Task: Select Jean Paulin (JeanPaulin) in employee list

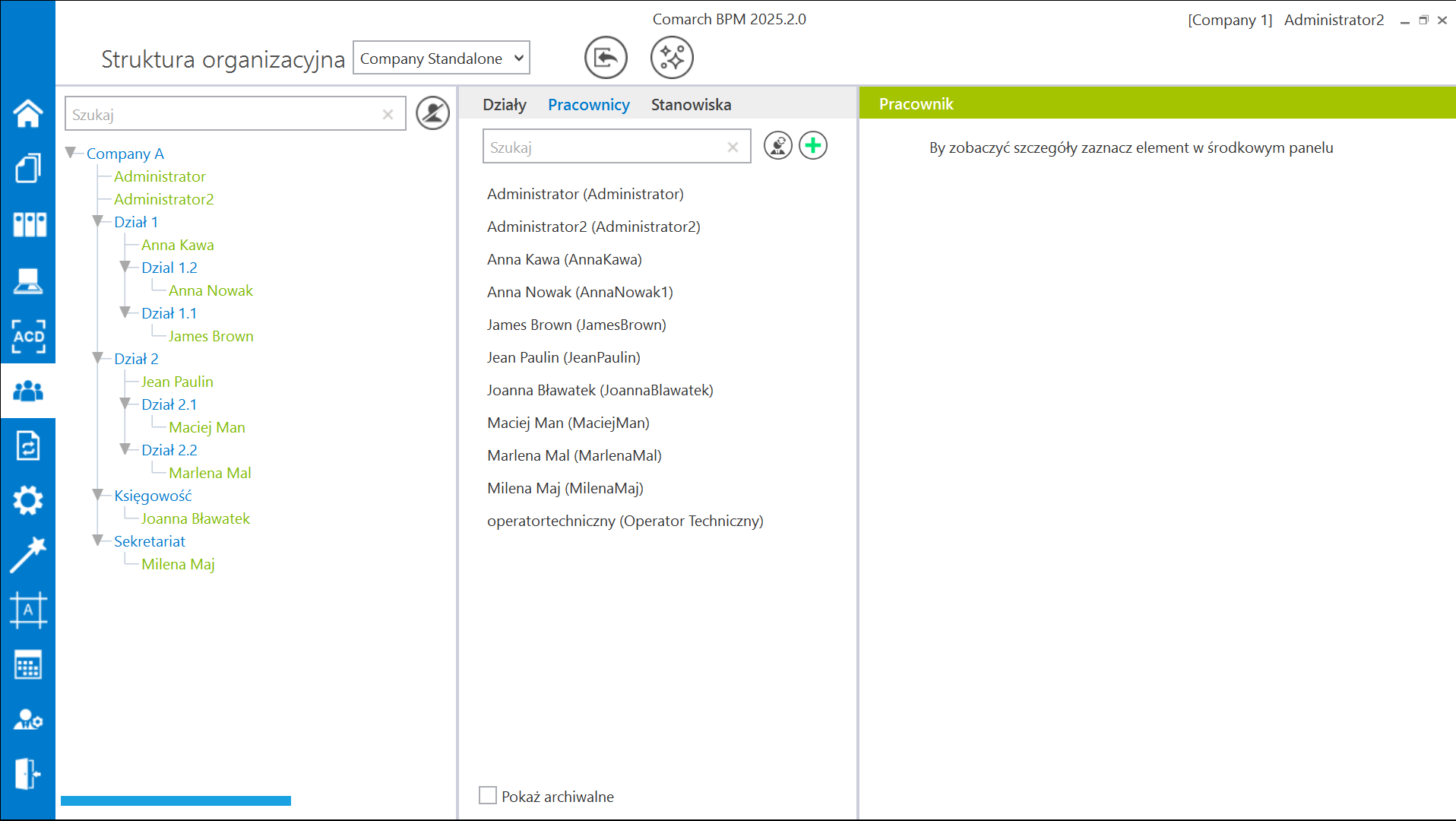Action: [x=564, y=357]
